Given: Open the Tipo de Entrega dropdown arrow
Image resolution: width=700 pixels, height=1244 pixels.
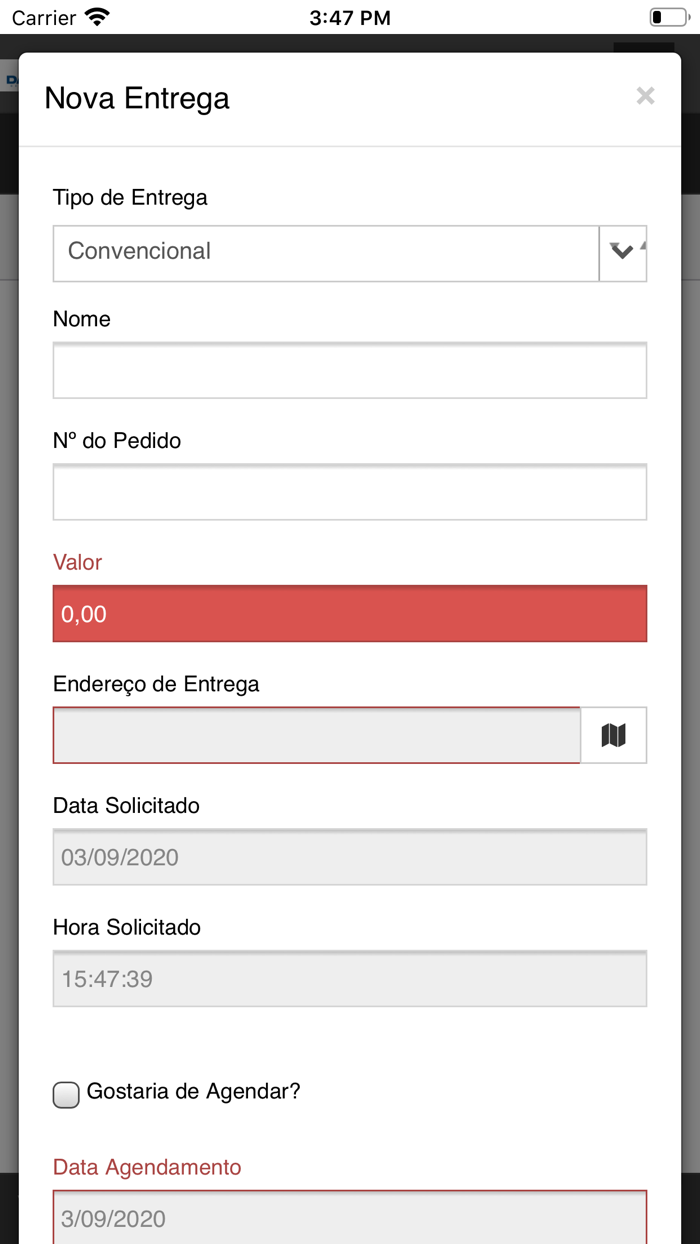Looking at the screenshot, I should click(622, 252).
